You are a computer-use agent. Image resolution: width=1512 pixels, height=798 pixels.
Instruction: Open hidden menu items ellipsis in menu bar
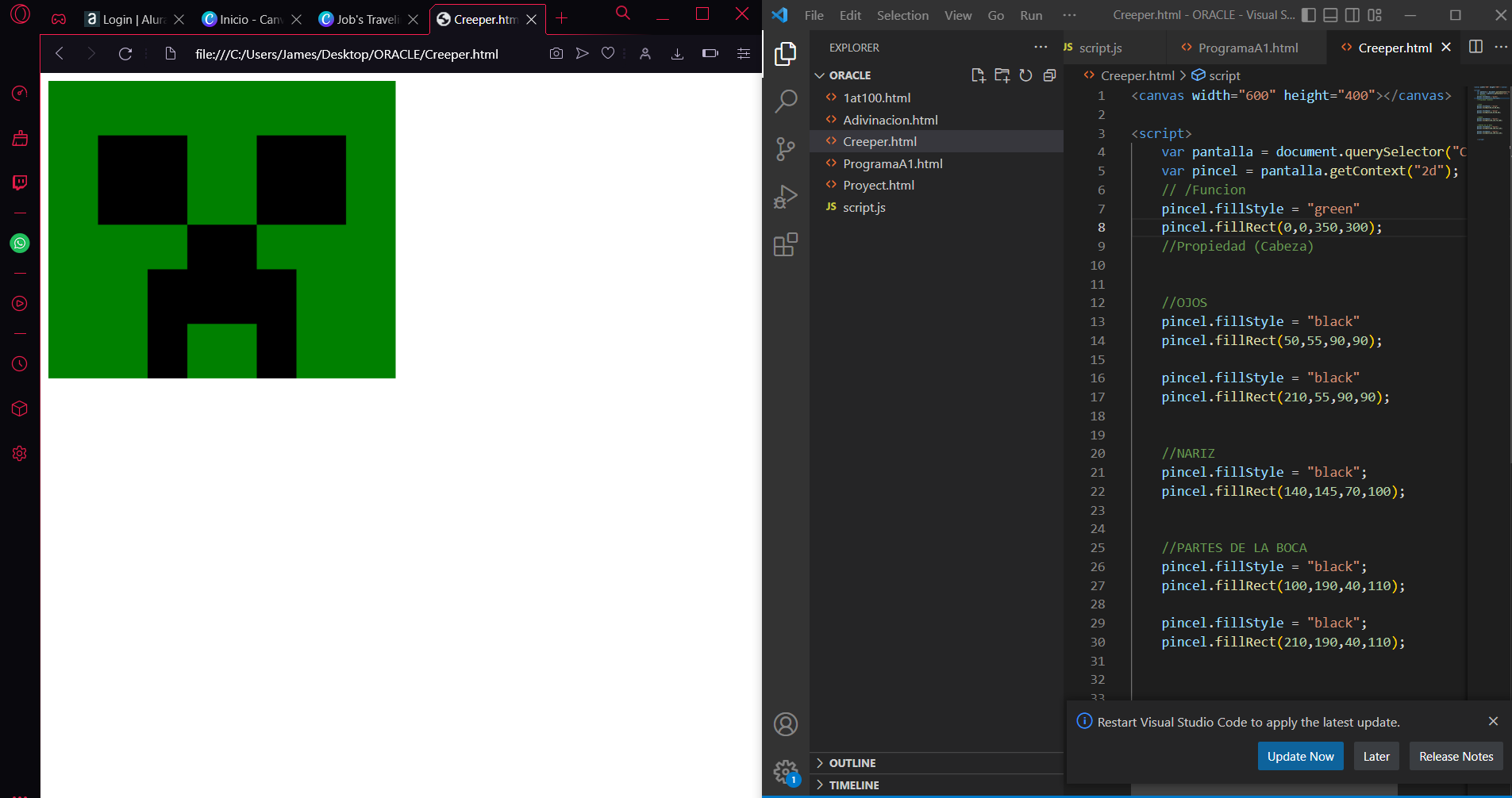pos(1070,15)
